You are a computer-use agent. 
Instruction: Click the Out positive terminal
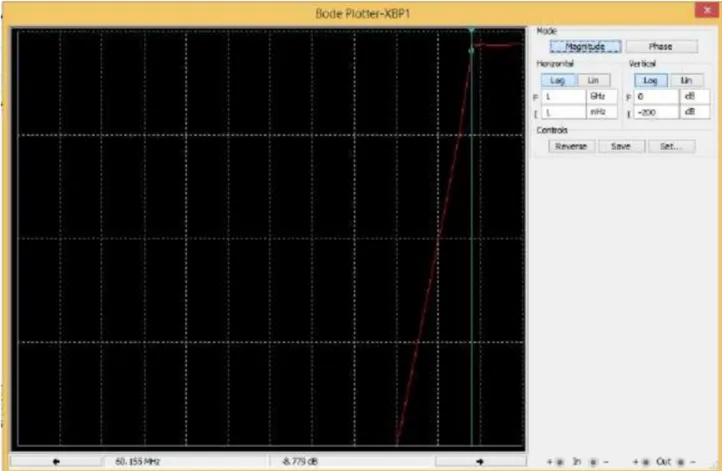coord(646,462)
